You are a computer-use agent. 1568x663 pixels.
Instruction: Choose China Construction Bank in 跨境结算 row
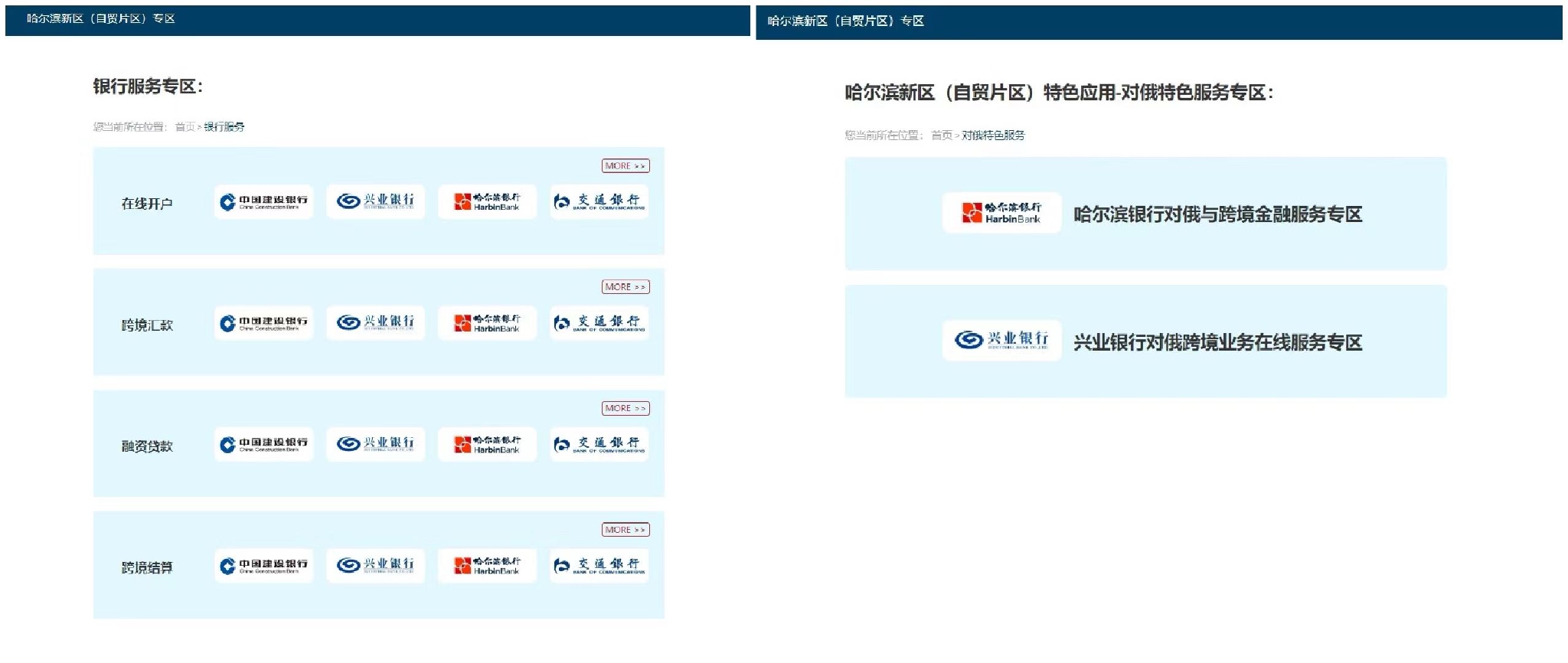(264, 566)
